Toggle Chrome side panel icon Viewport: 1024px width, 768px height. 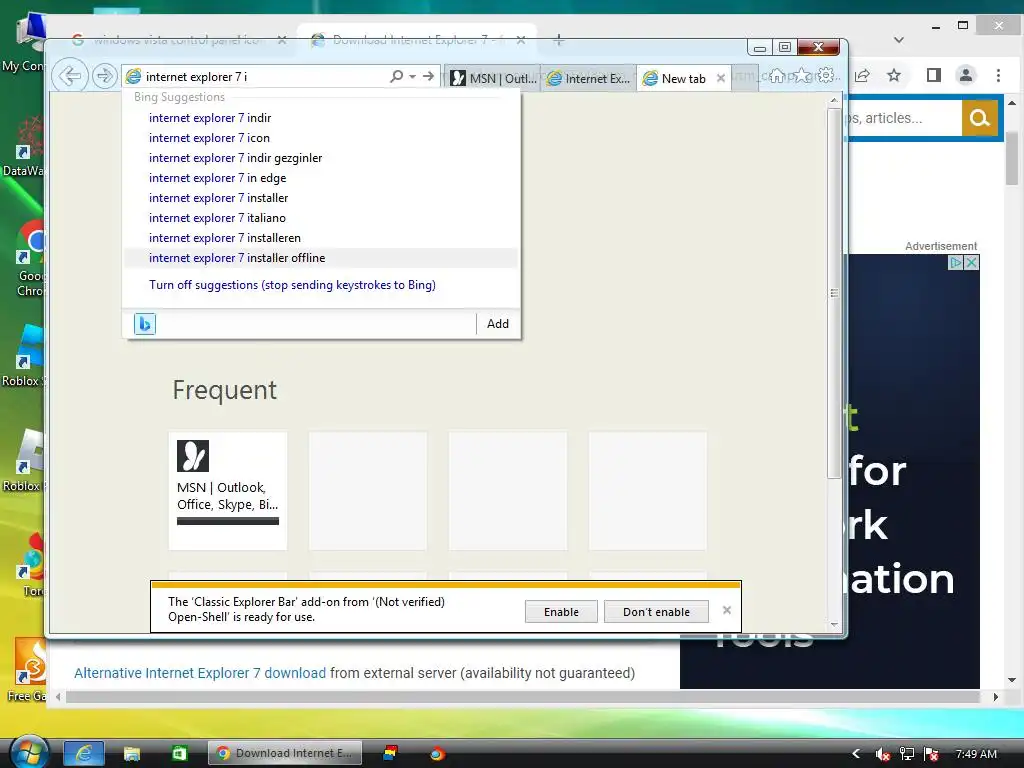point(934,76)
